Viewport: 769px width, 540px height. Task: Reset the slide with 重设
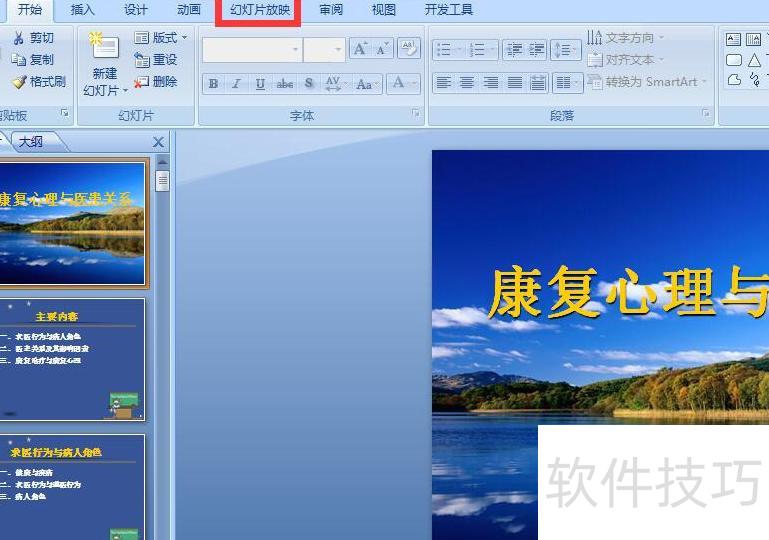click(x=155, y=60)
